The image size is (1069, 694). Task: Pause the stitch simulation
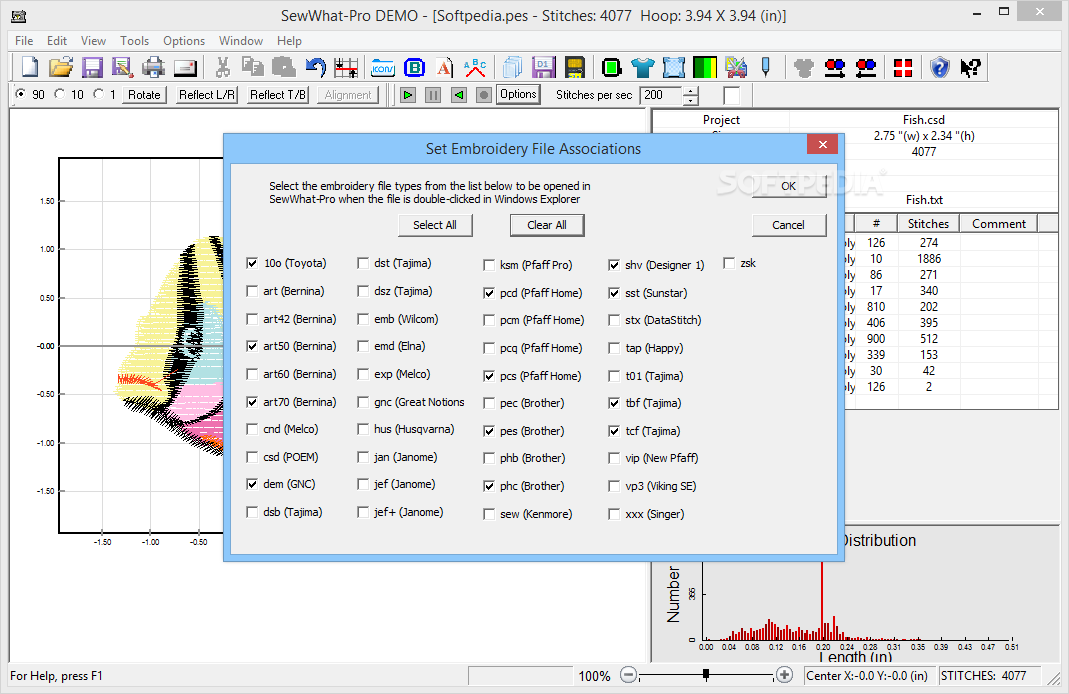click(x=433, y=95)
